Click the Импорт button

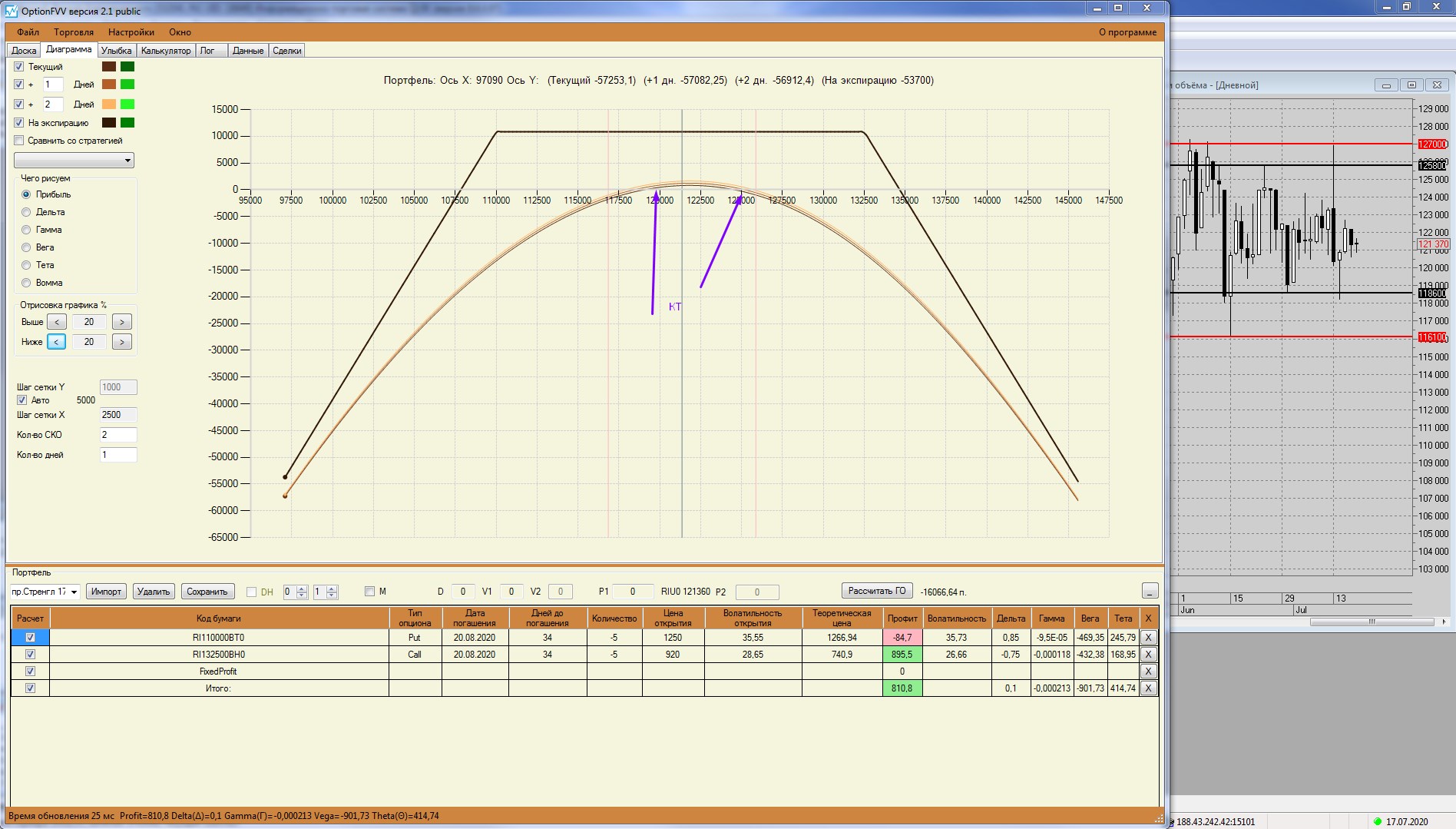coord(106,592)
